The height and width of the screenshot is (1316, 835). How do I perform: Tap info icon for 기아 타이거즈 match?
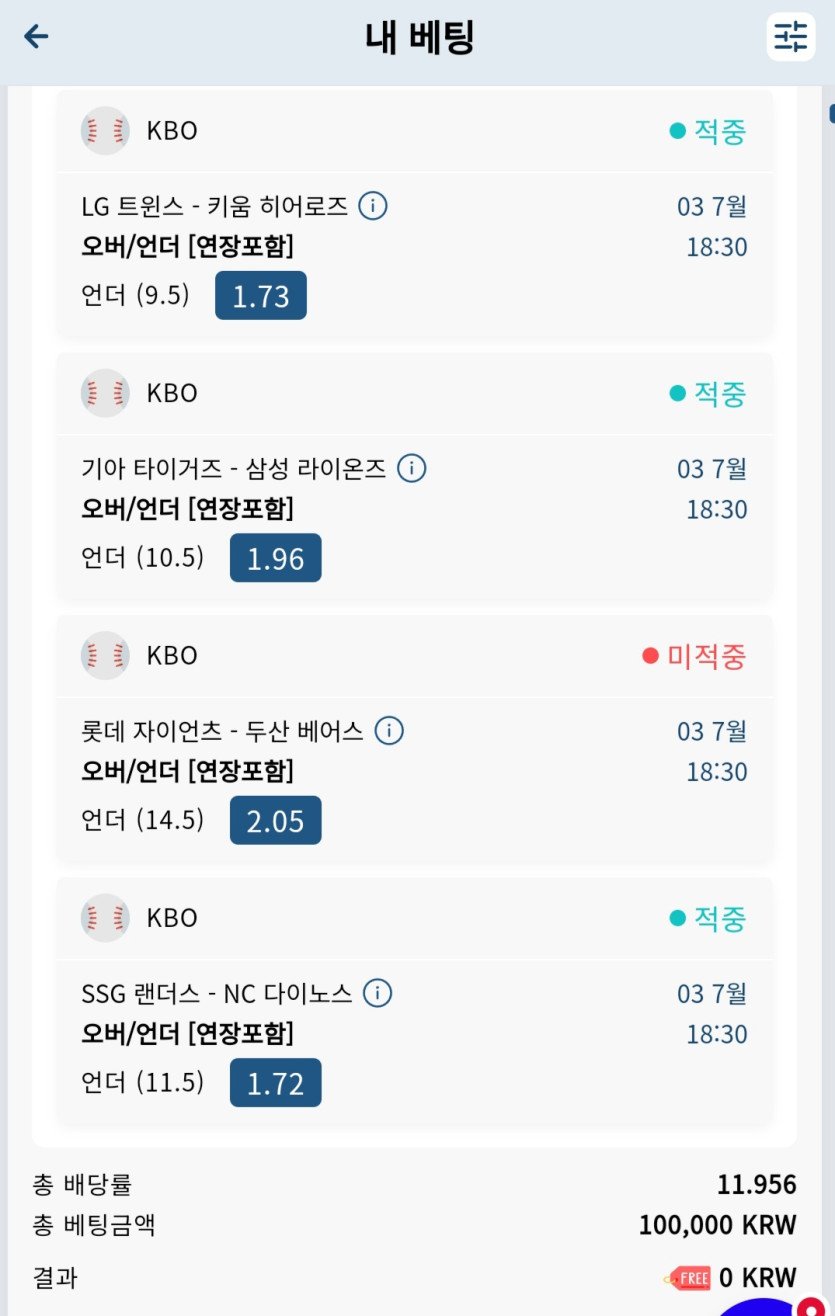[x=412, y=469]
